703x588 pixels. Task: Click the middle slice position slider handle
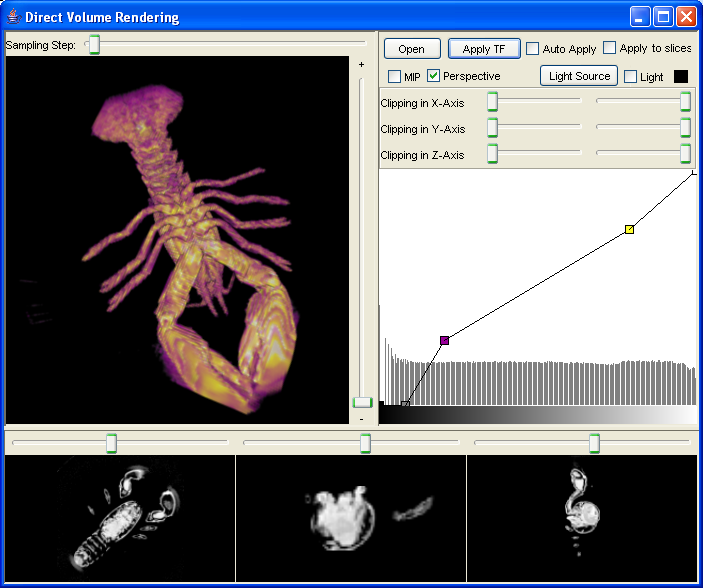pyautogui.click(x=365, y=443)
